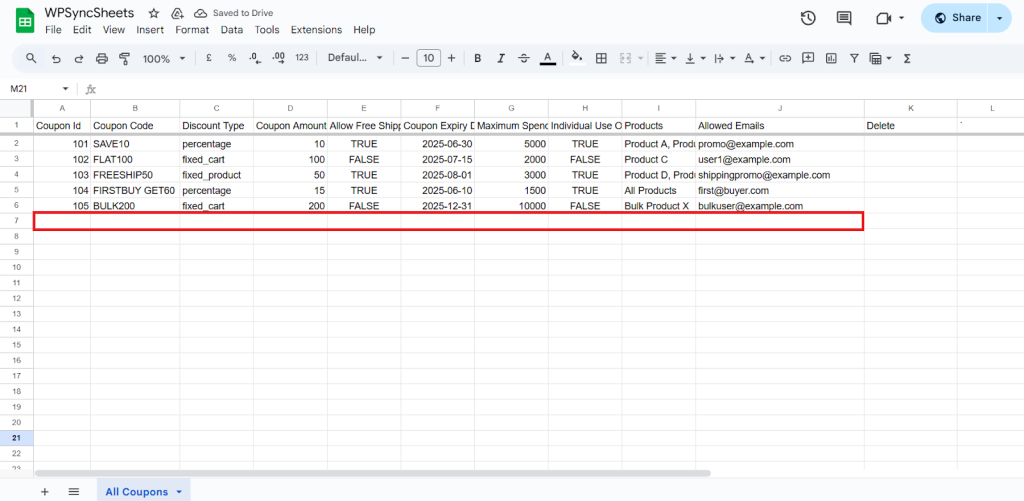Increase font size plus button

click(x=451, y=58)
